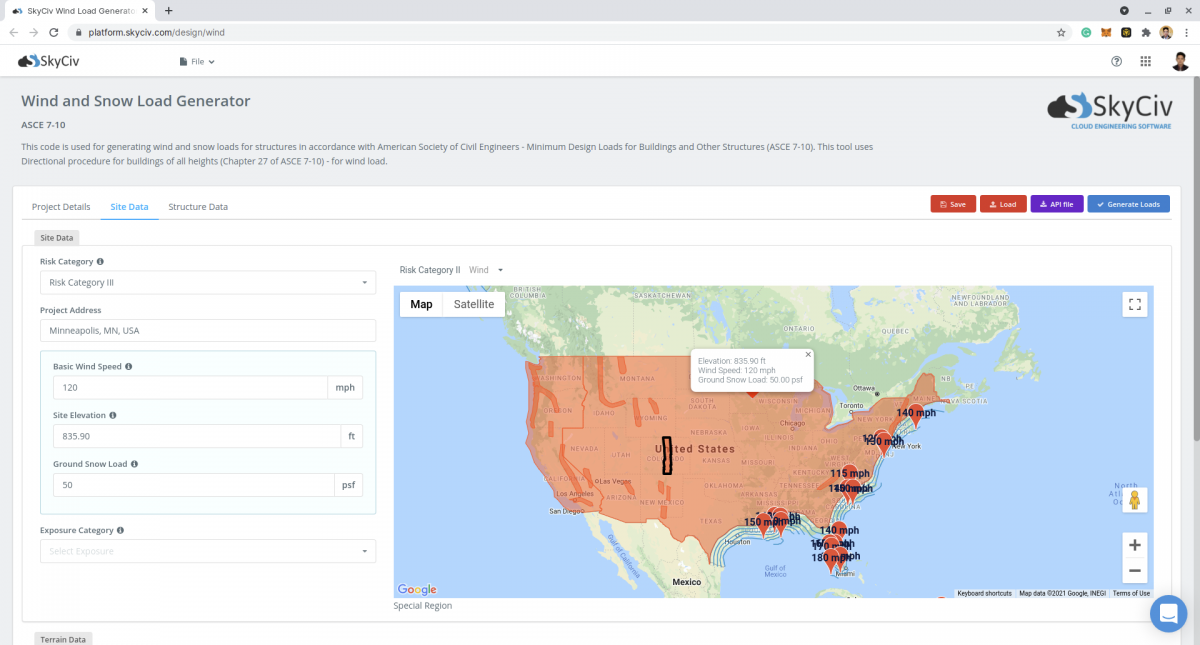
Task: Expand the Risk Category III dropdown
Action: coord(207,283)
